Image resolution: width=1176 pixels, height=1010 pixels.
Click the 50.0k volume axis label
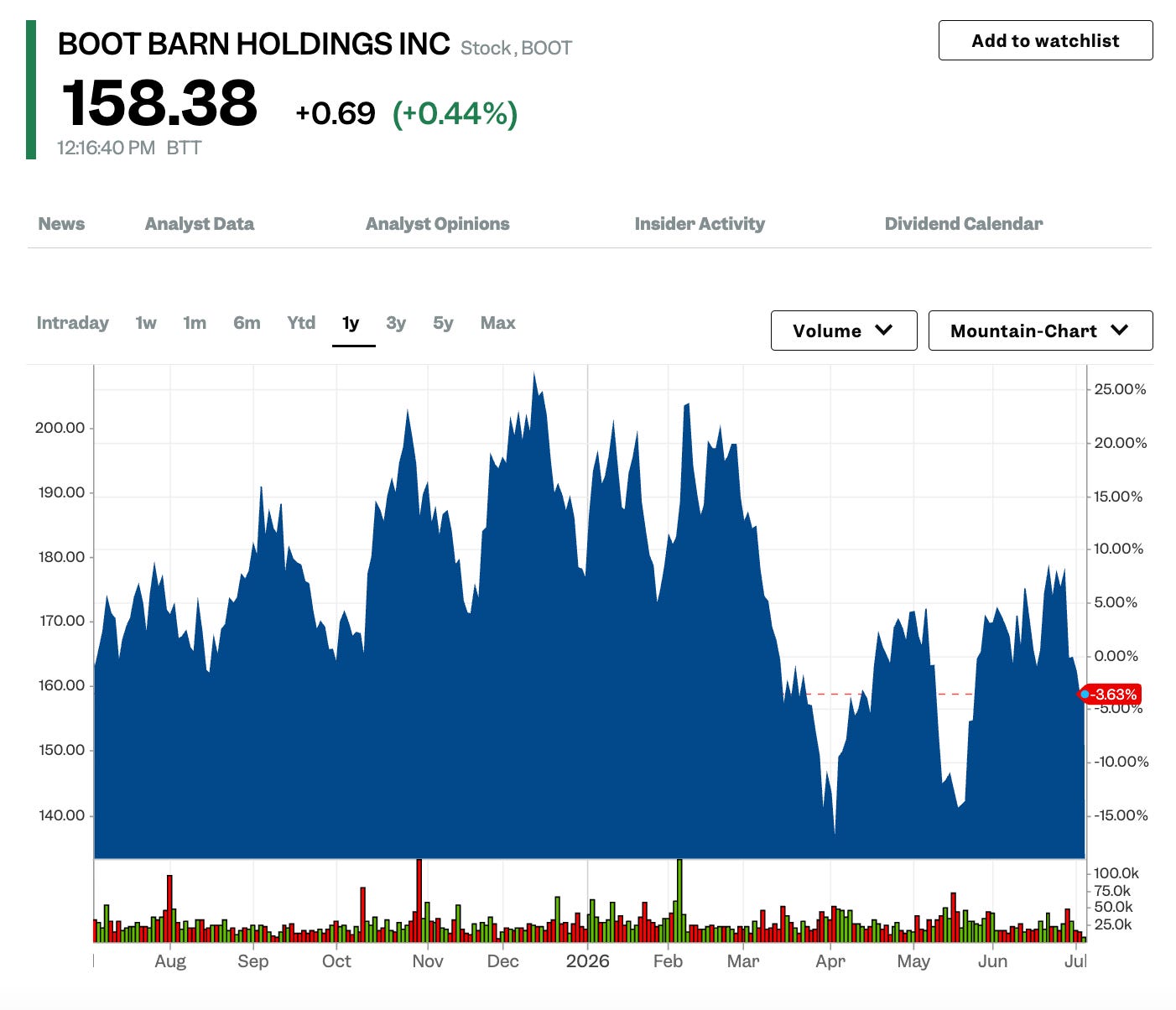(x=1114, y=907)
